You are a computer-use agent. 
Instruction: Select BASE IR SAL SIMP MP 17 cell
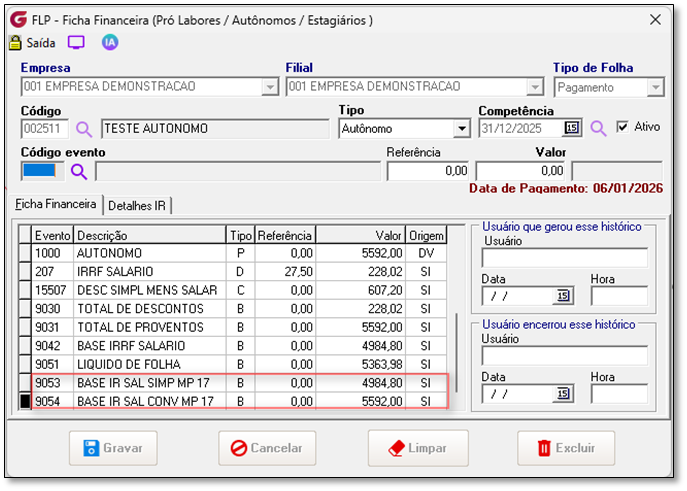coord(149,383)
